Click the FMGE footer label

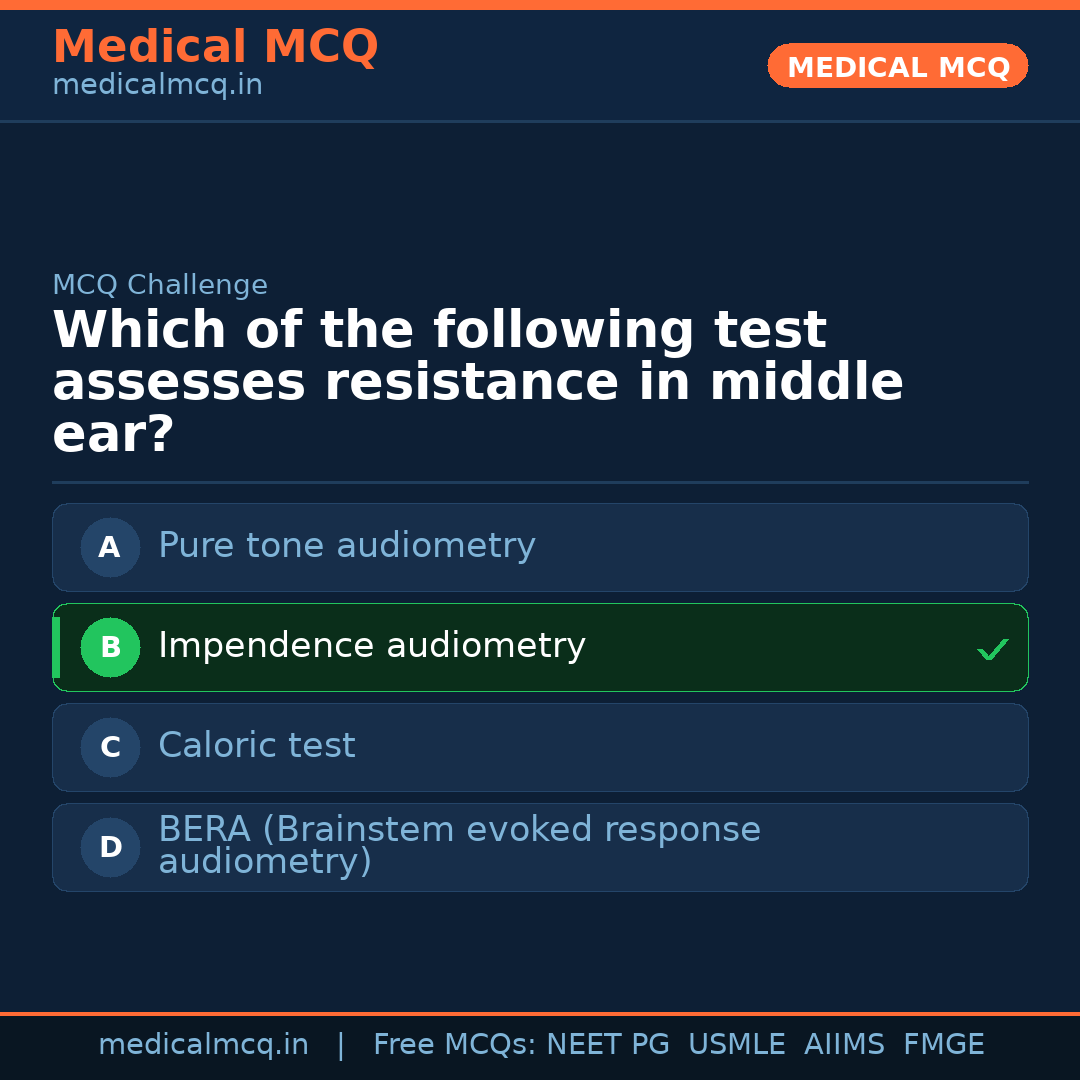point(944,1045)
